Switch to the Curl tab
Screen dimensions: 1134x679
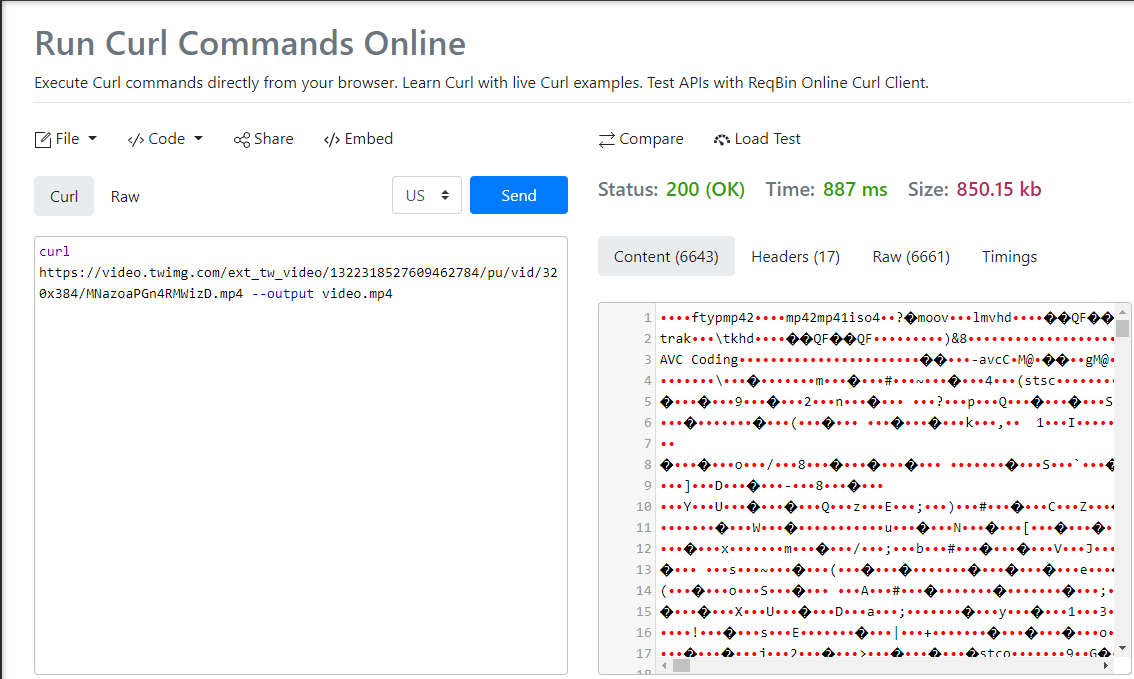click(64, 196)
